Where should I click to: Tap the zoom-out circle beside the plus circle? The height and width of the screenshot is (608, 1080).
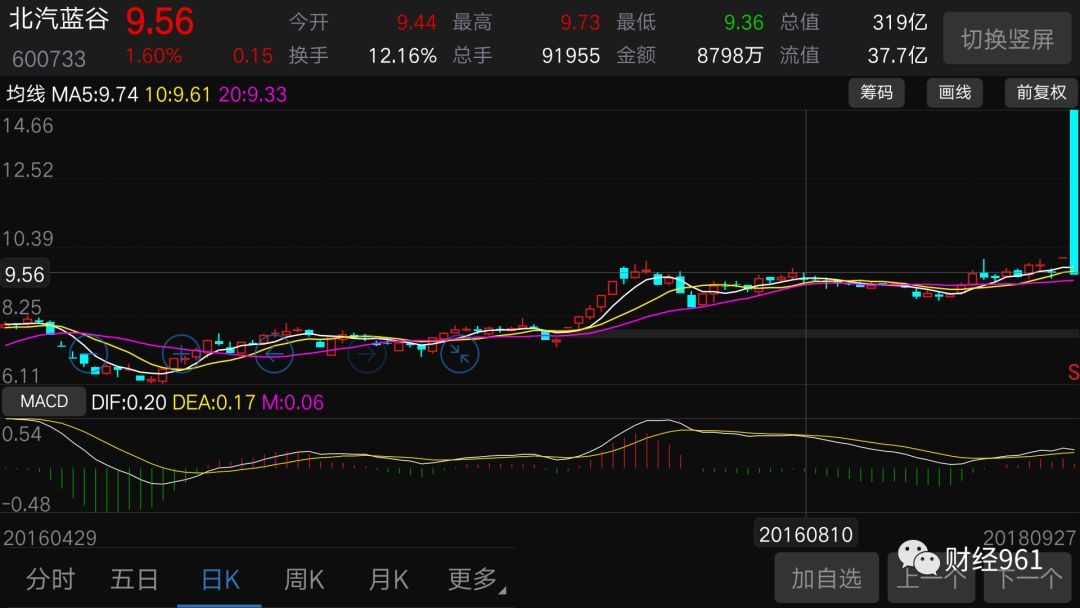coord(88,354)
